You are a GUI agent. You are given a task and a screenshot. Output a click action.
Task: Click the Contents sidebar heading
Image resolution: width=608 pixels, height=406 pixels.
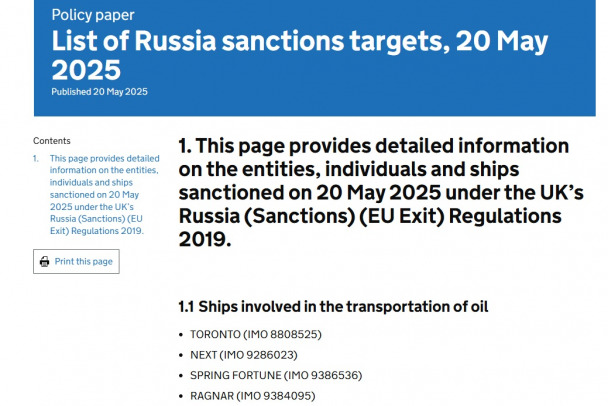(x=52, y=141)
